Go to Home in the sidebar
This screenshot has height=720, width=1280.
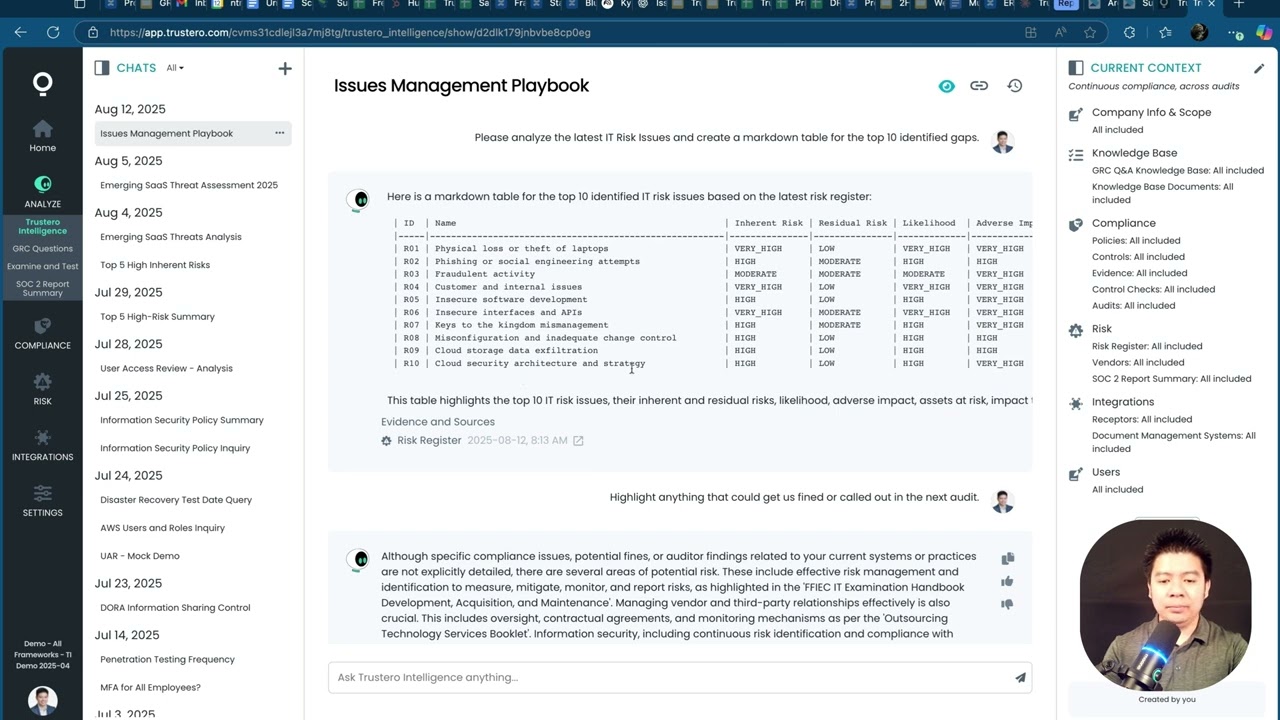click(42, 136)
